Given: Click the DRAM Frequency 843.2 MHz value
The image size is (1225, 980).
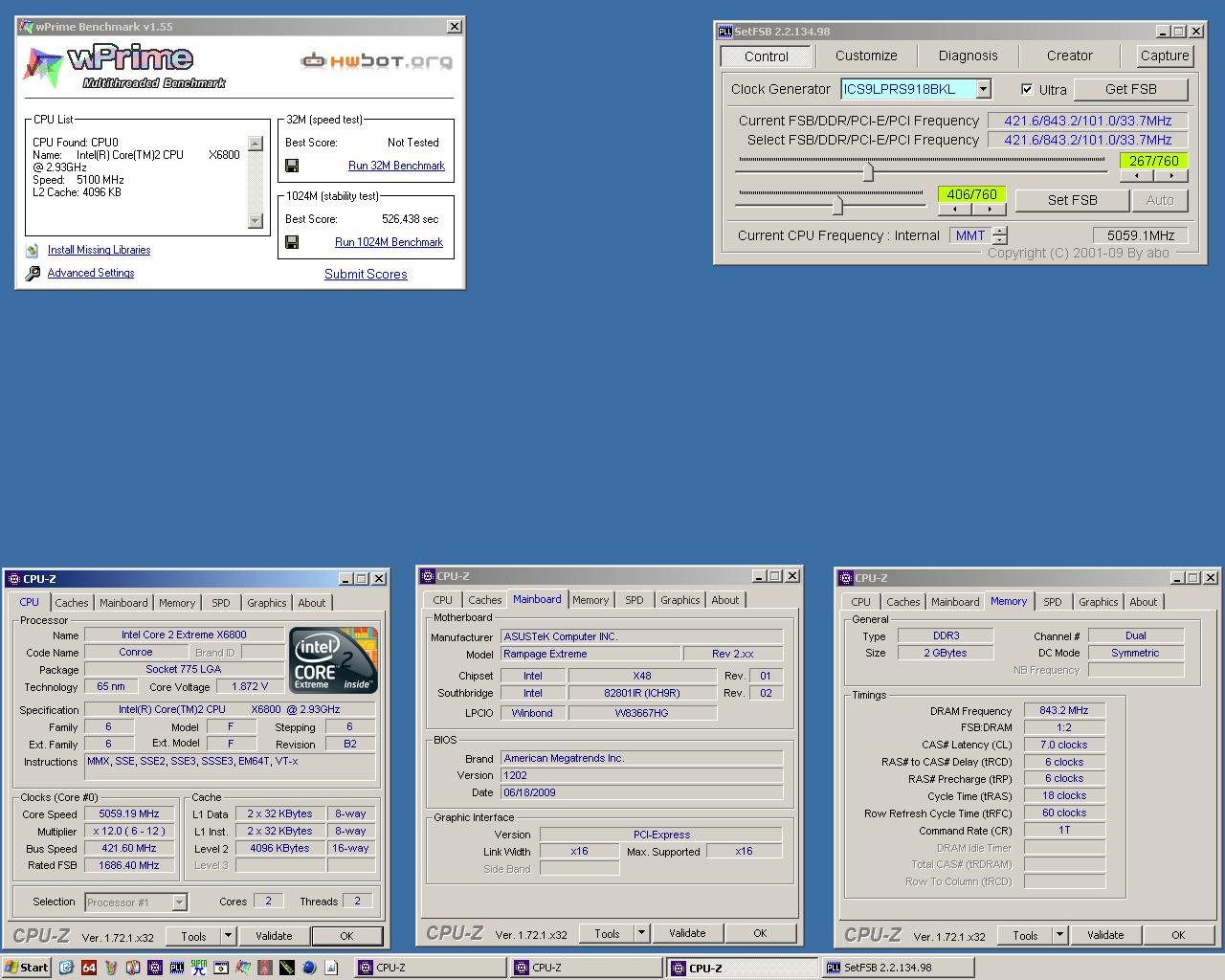Looking at the screenshot, I should coord(1064,710).
